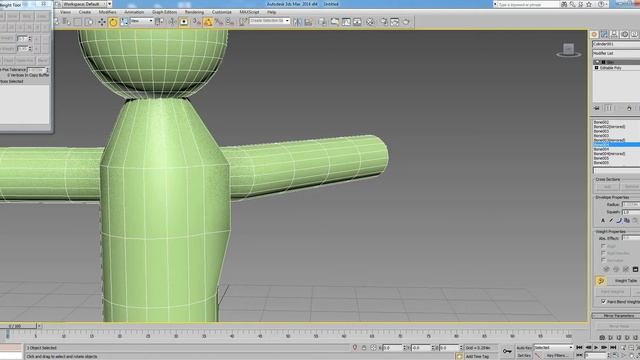
Task: Click the Pin Stack icon
Action: click(597, 108)
